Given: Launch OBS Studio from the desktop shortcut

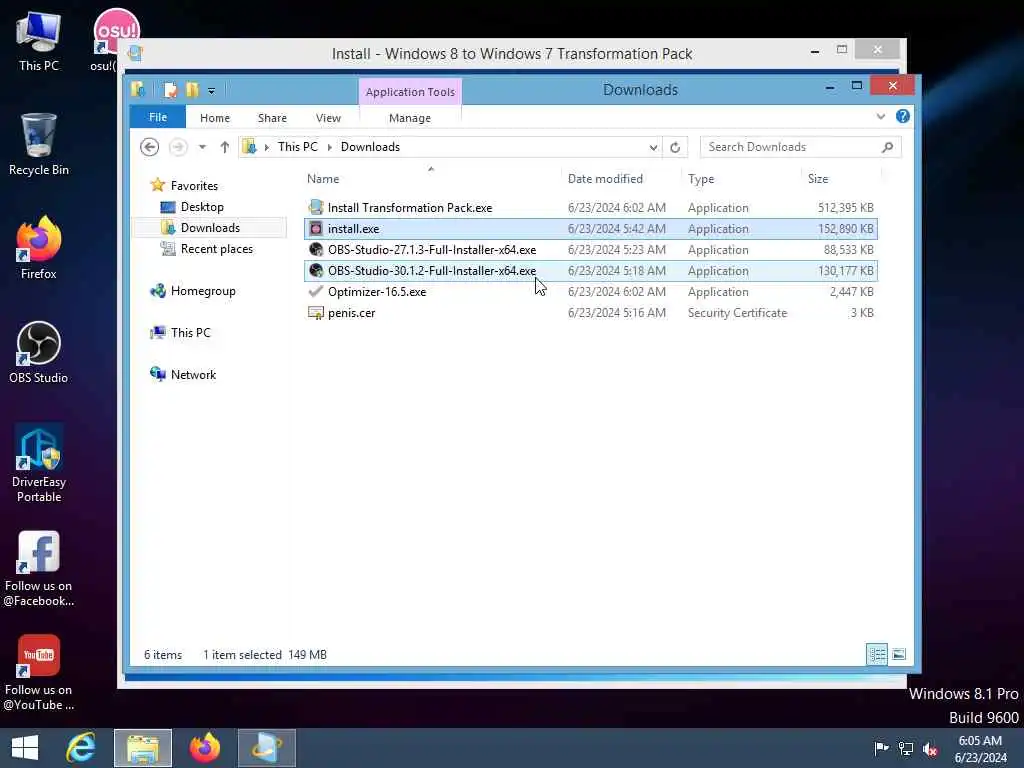Looking at the screenshot, I should coord(39,352).
